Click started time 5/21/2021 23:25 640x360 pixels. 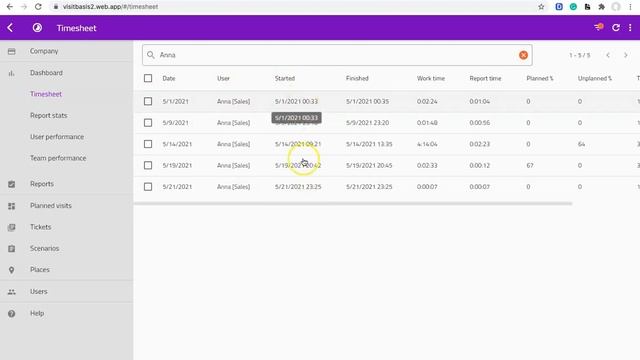[x=298, y=187]
